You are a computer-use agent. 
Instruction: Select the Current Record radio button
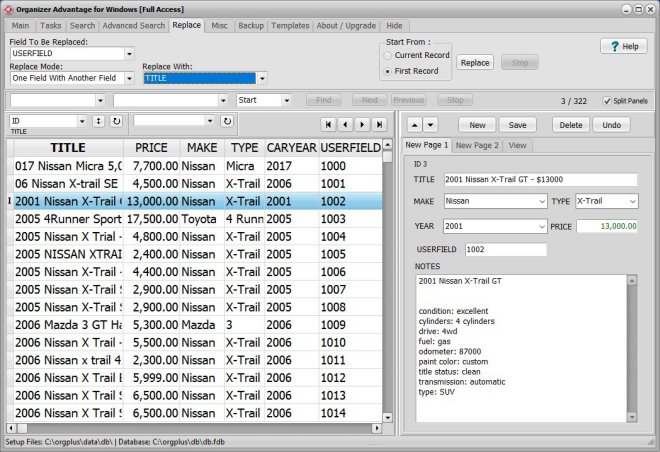(x=388, y=56)
